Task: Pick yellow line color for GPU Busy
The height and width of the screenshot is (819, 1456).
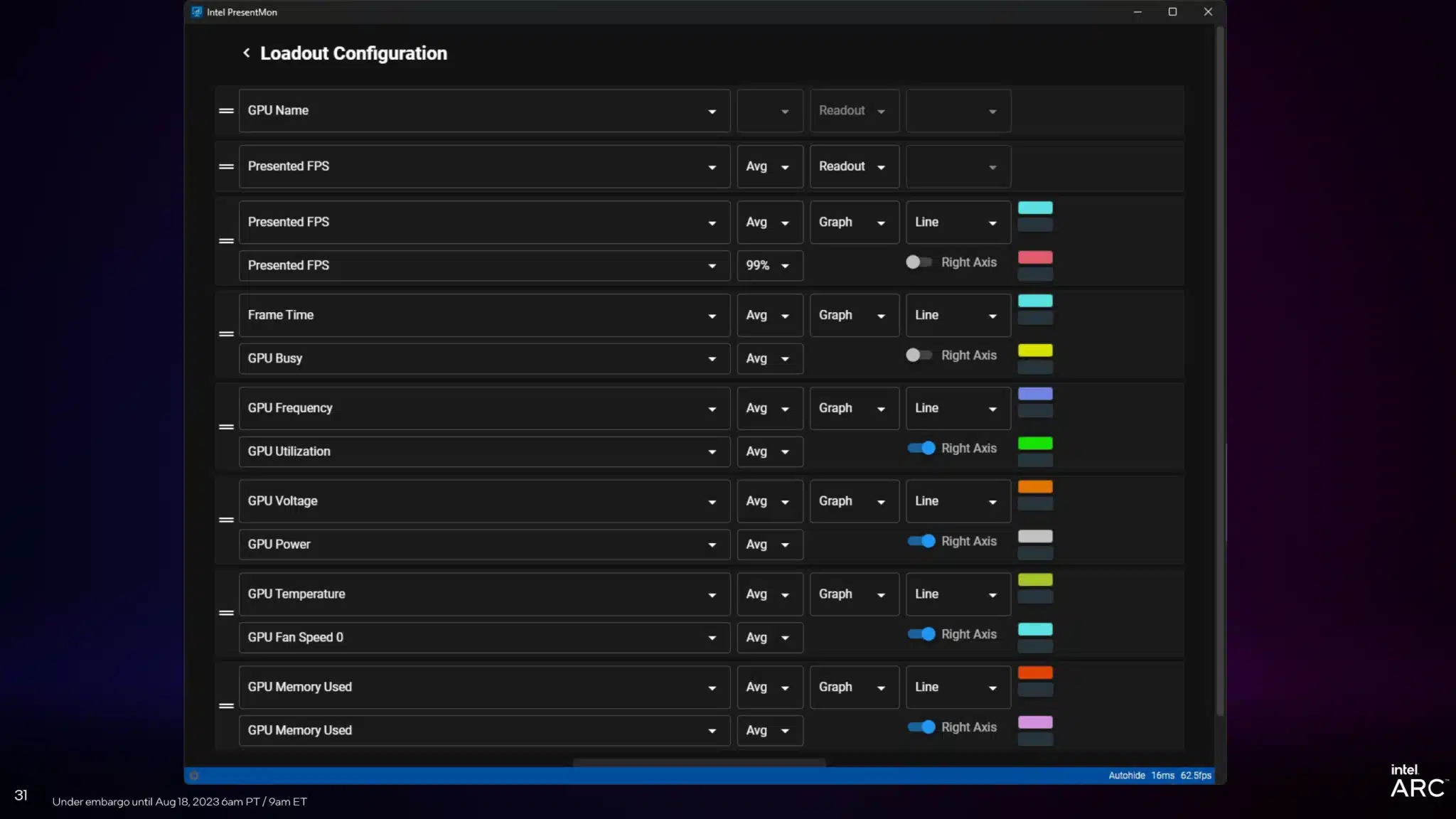Action: point(1035,350)
